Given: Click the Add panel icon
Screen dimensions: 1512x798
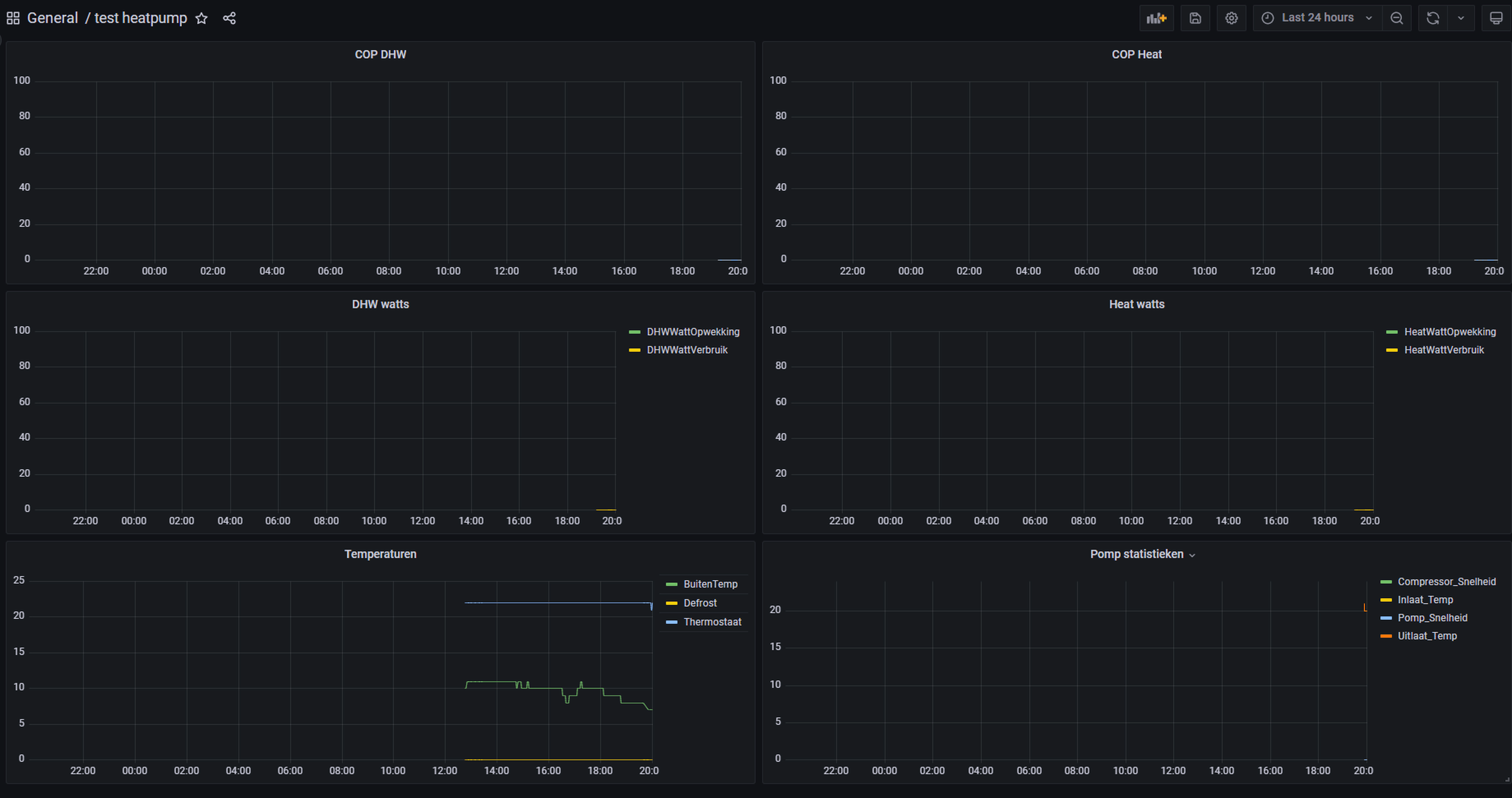Looking at the screenshot, I should pyautogui.click(x=1156, y=18).
